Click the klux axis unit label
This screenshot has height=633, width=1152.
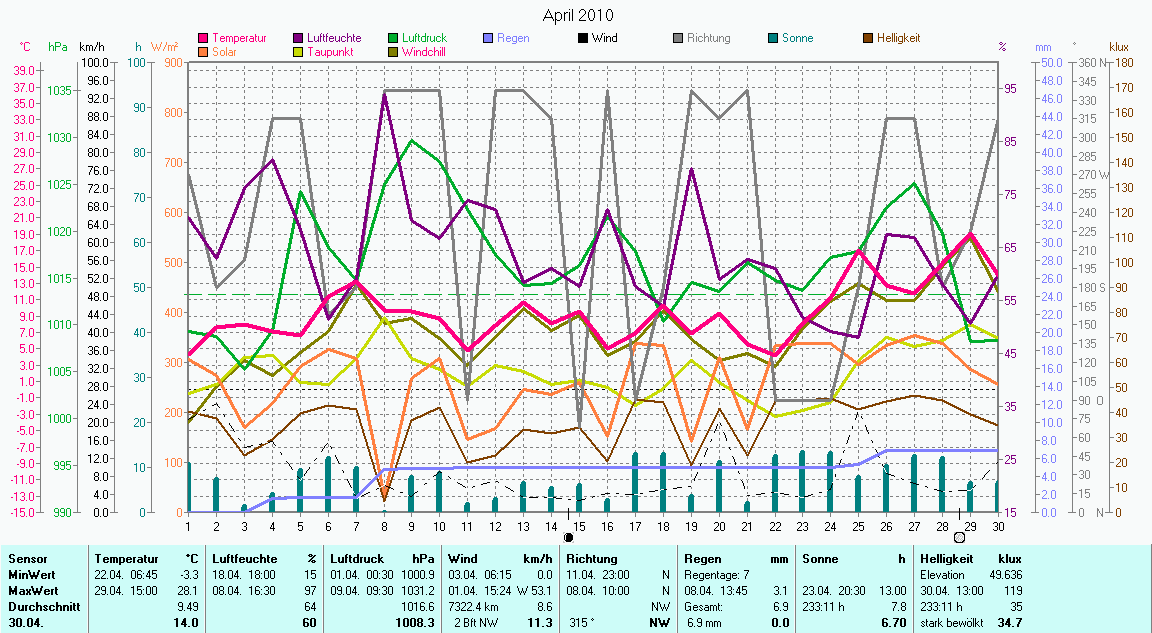(x=1118, y=47)
